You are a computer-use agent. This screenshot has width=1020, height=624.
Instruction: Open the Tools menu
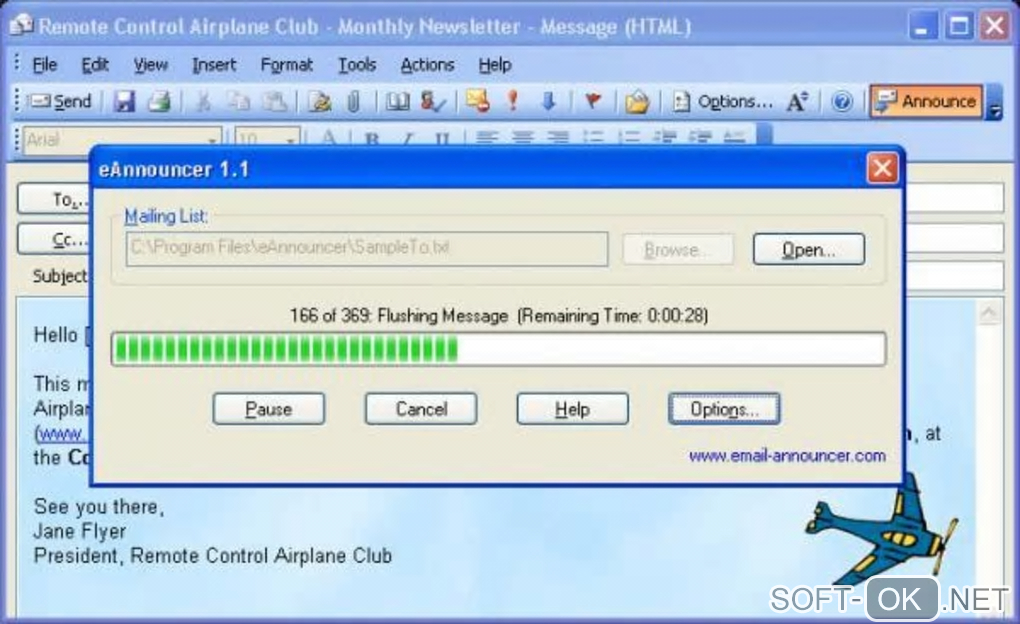357,65
